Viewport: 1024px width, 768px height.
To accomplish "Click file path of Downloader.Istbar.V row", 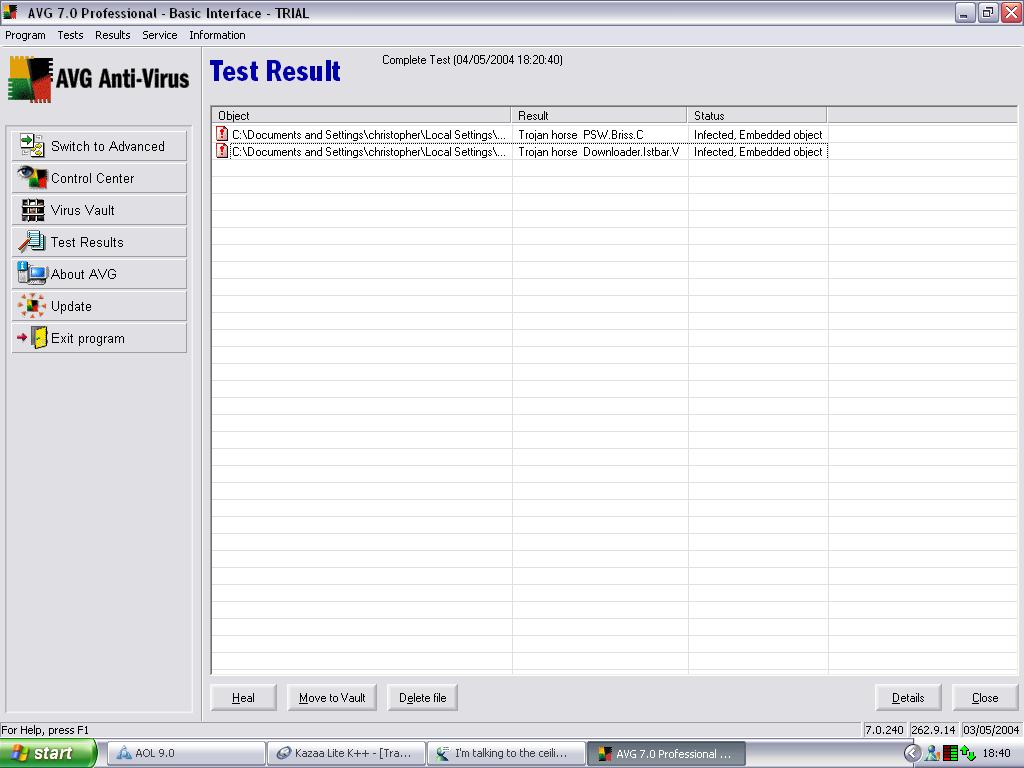I will tap(369, 152).
